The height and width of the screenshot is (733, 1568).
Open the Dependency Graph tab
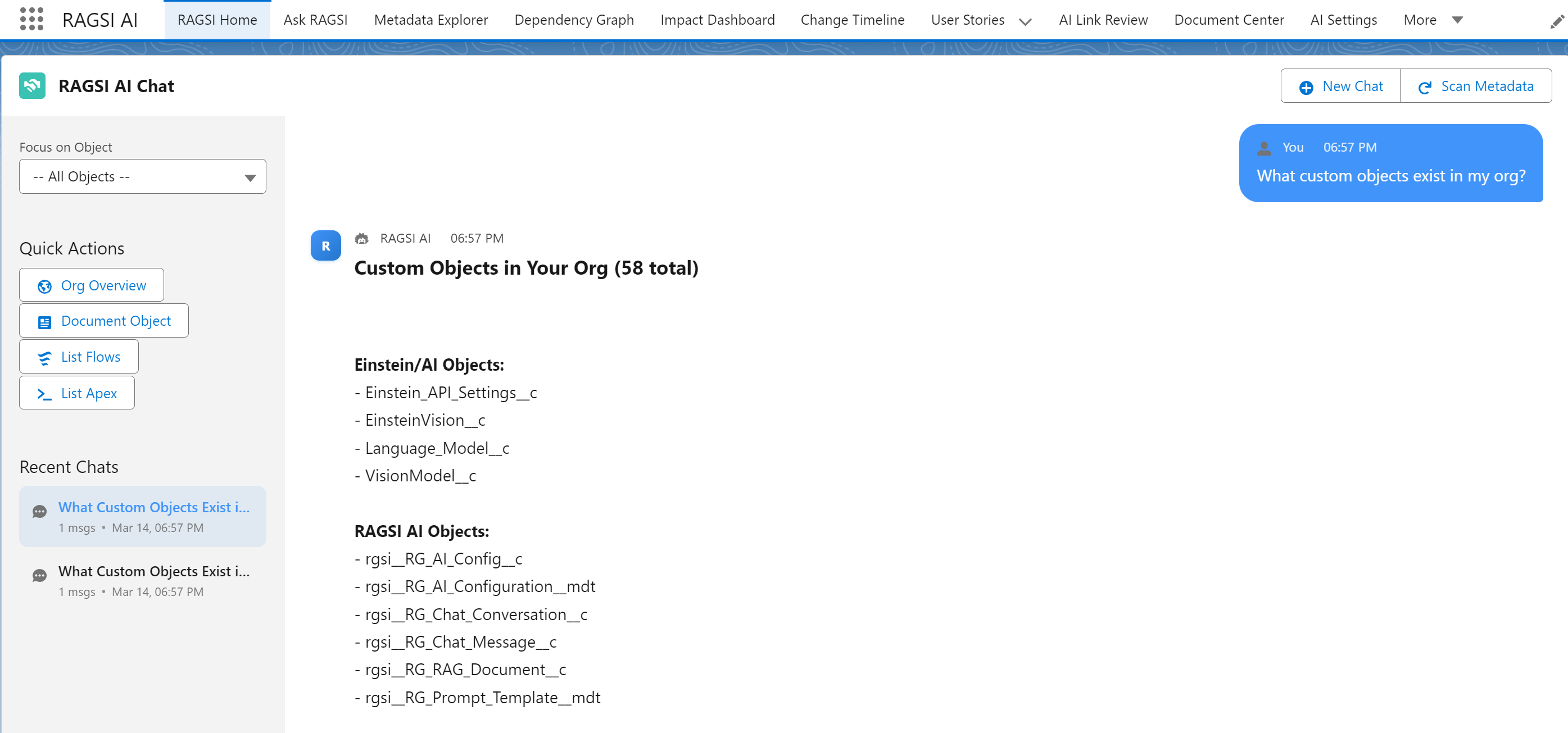[573, 20]
